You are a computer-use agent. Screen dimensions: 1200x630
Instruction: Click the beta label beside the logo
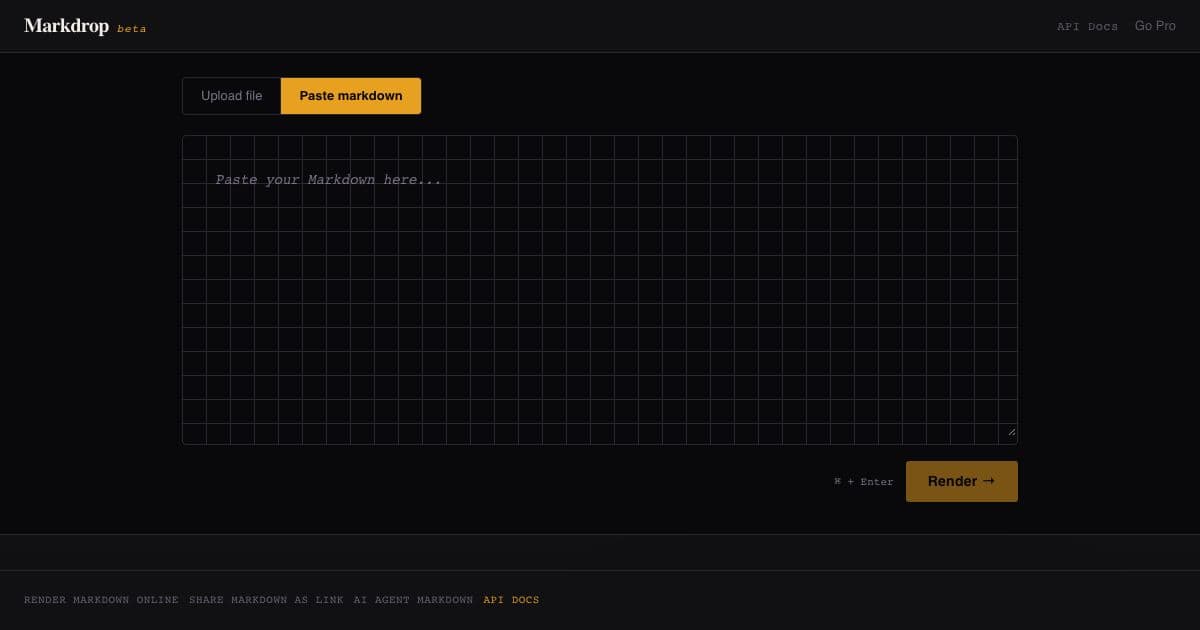click(x=132, y=29)
